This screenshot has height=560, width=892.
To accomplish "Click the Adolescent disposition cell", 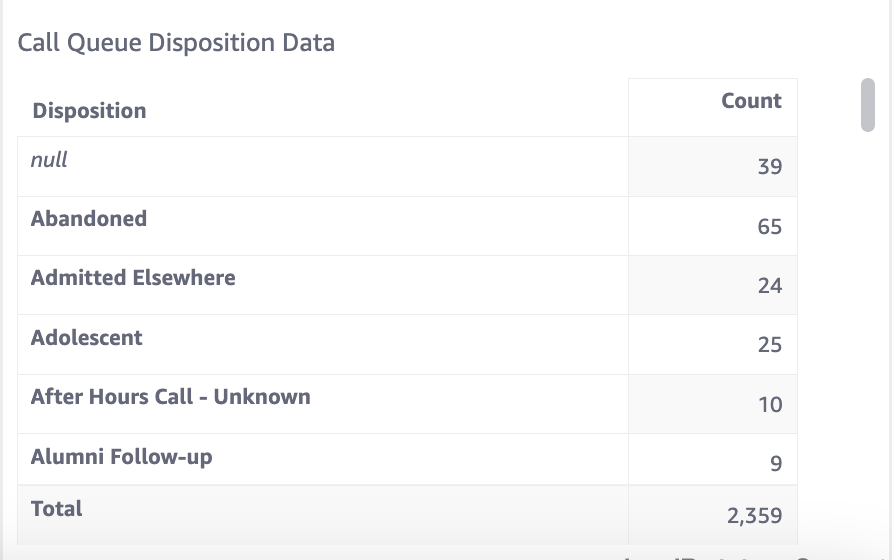I will (87, 338).
